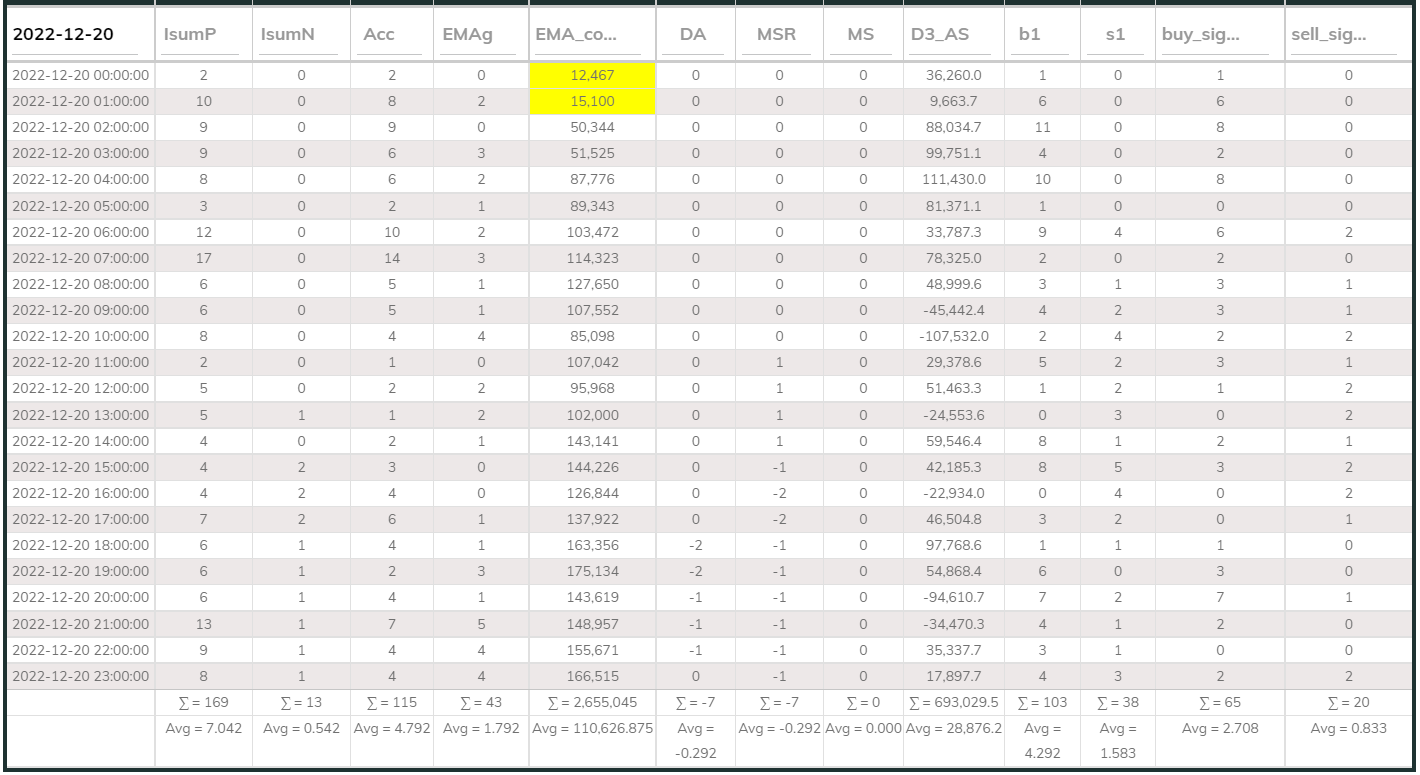Select the yellow highlighted 15,100 cell
Image resolution: width=1420 pixels, height=775 pixels.
click(592, 102)
